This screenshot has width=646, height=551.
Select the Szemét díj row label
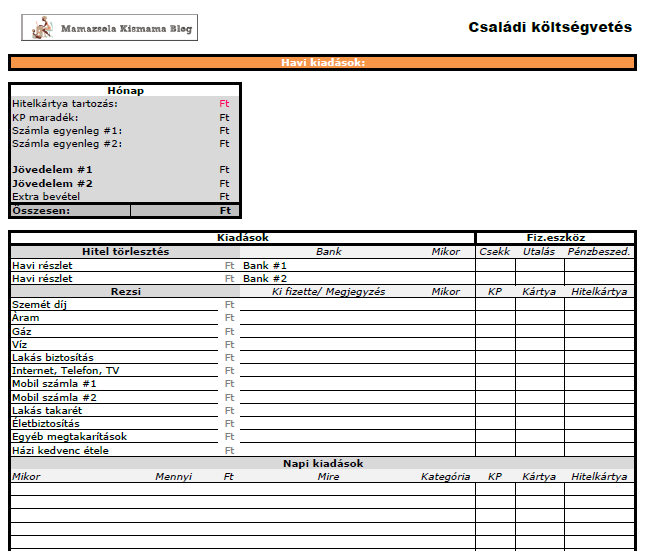[x=40, y=304]
